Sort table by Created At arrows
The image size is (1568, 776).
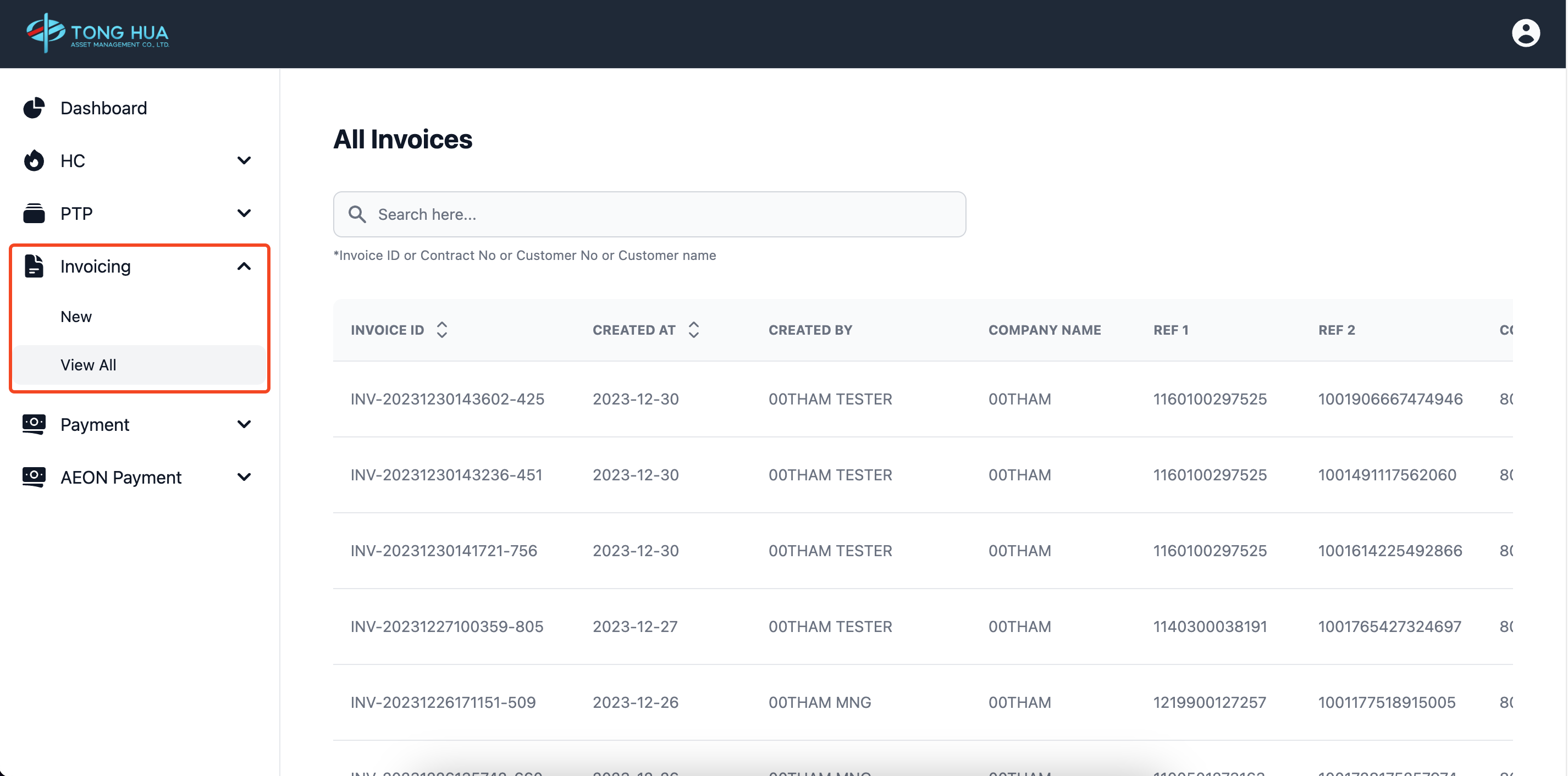click(693, 329)
